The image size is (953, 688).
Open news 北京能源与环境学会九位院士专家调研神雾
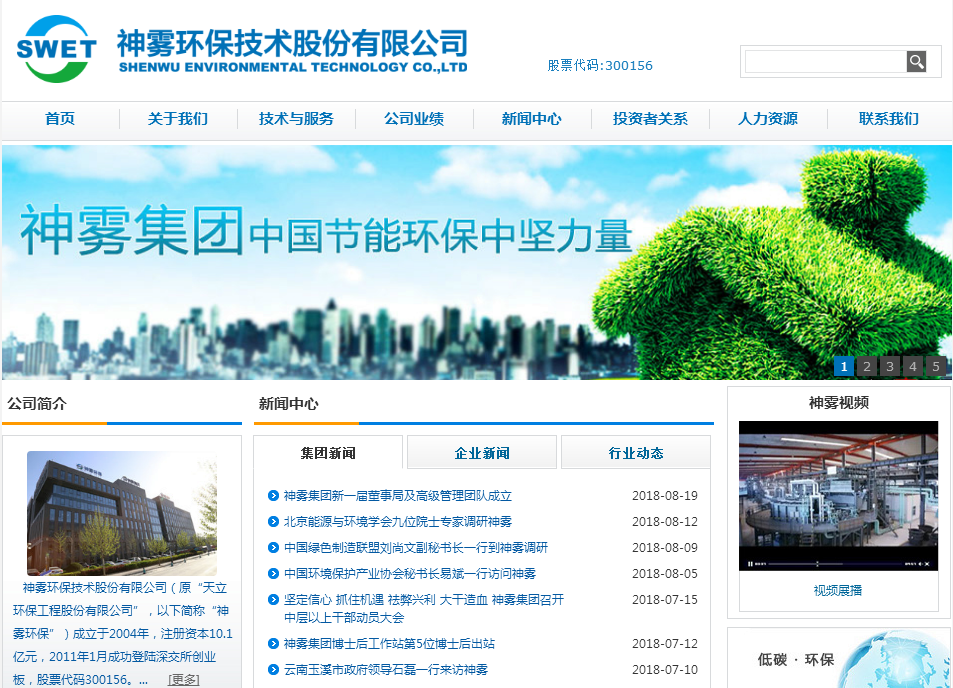[x=398, y=521]
